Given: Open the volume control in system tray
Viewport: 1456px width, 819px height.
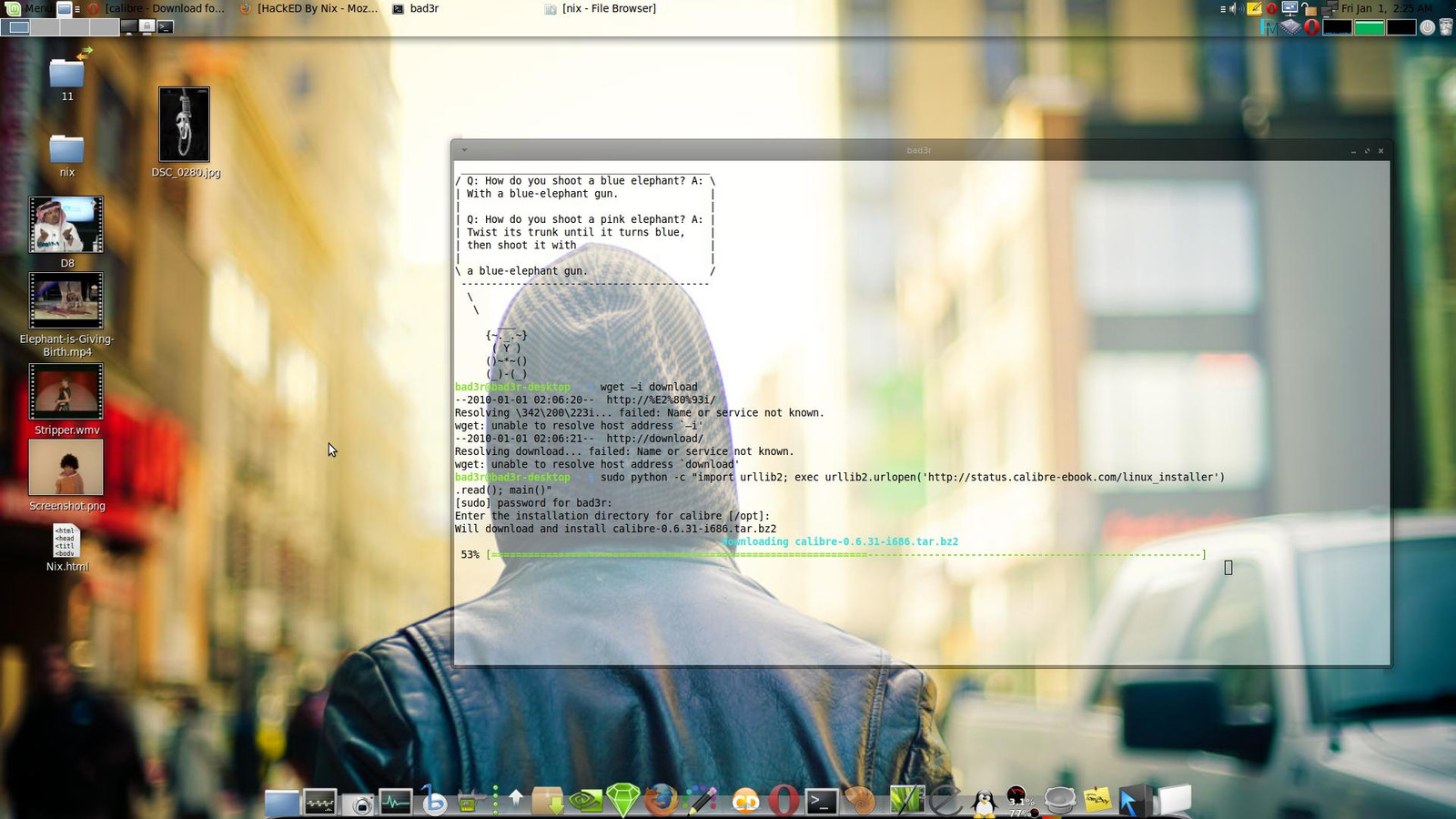Looking at the screenshot, I should 1235,8.
